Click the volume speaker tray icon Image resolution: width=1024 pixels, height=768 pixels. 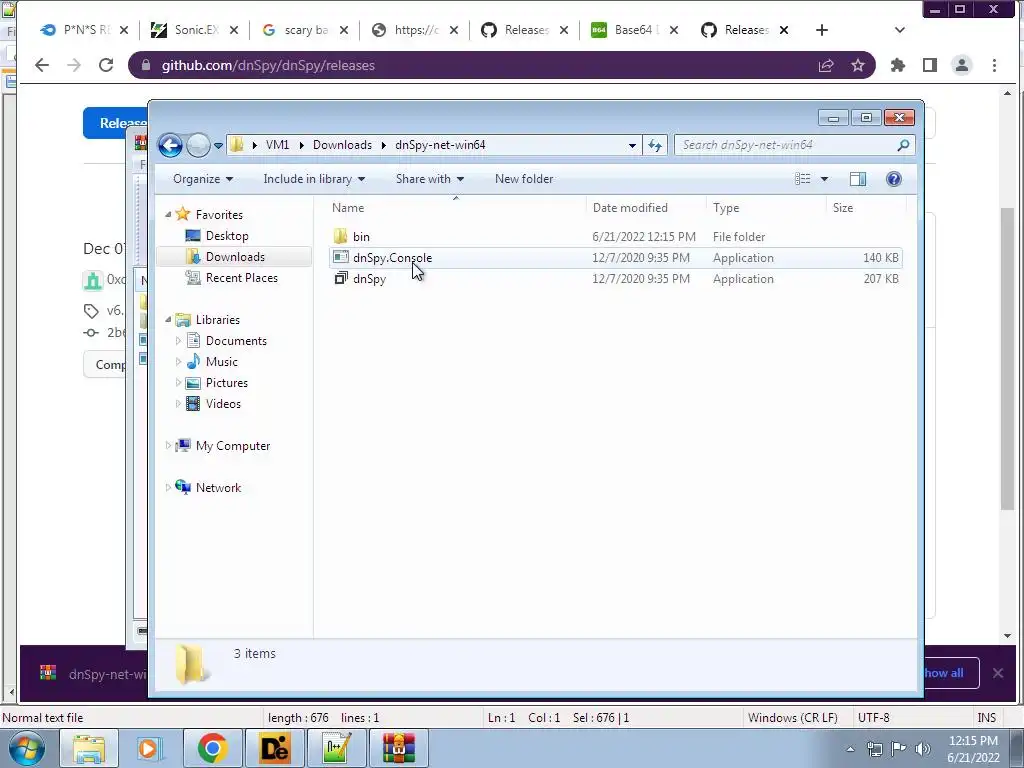pos(923,749)
